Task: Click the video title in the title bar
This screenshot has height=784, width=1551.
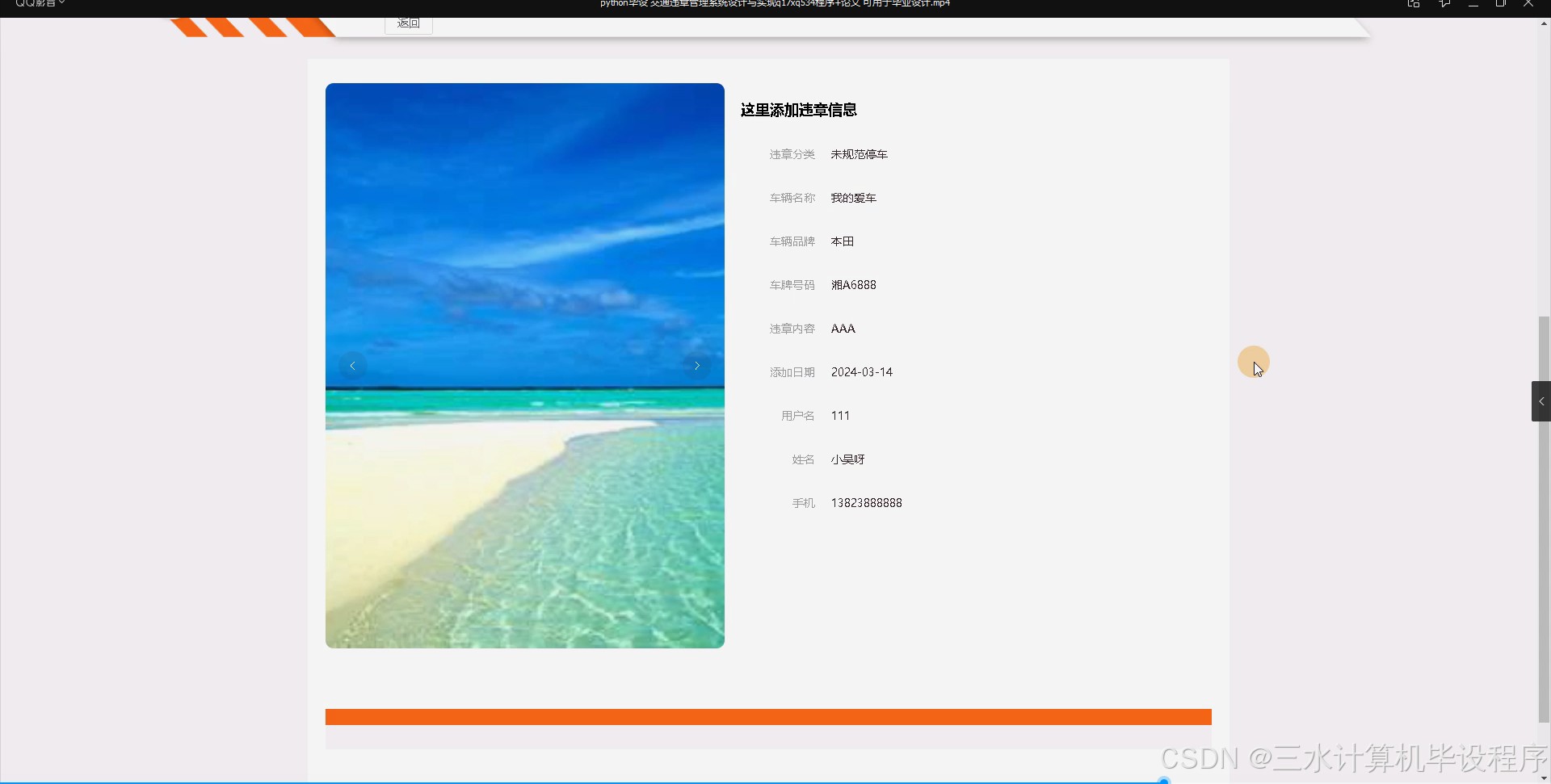Action: point(774,3)
